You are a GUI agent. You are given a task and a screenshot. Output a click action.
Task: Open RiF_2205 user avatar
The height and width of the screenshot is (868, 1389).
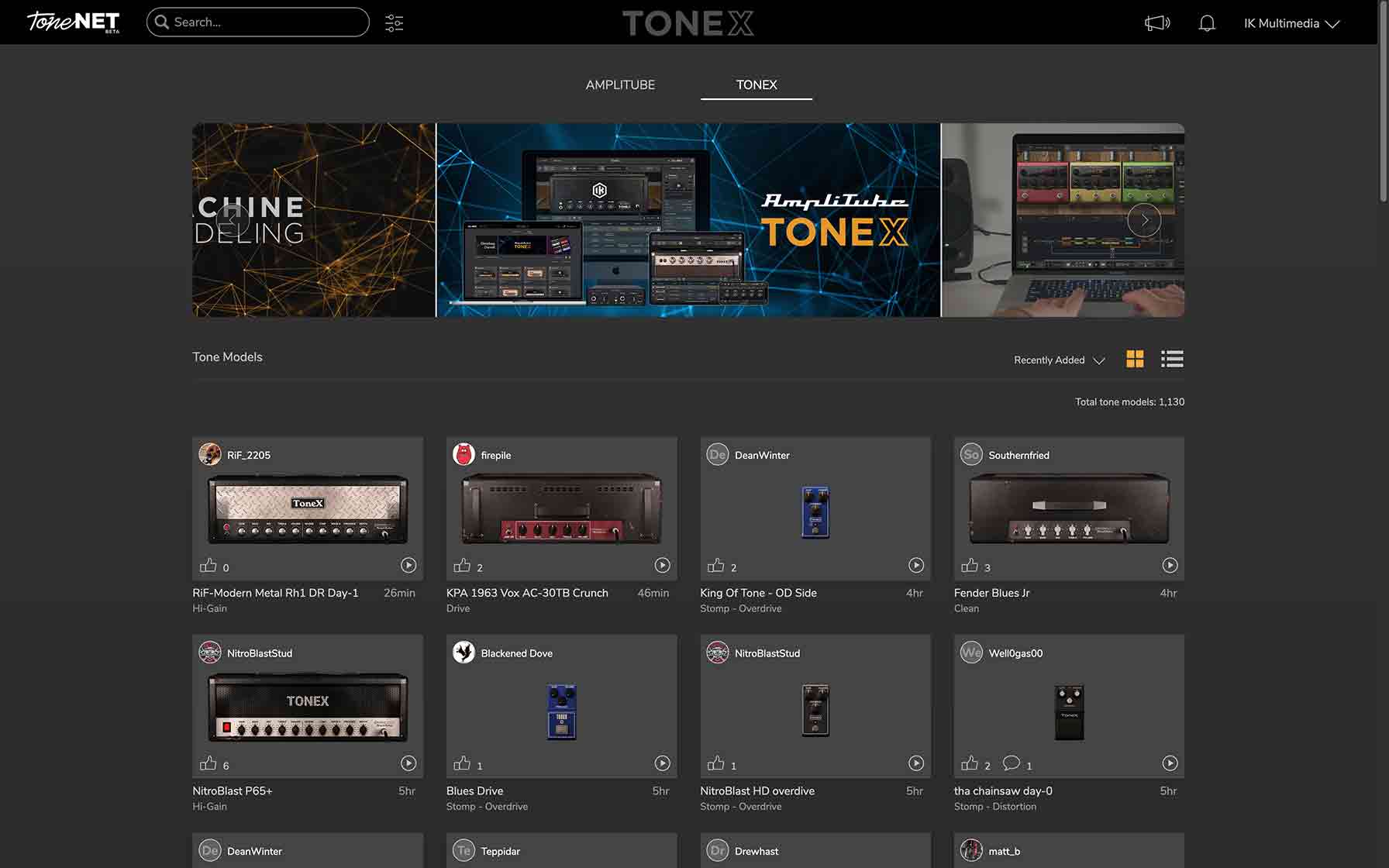point(210,454)
